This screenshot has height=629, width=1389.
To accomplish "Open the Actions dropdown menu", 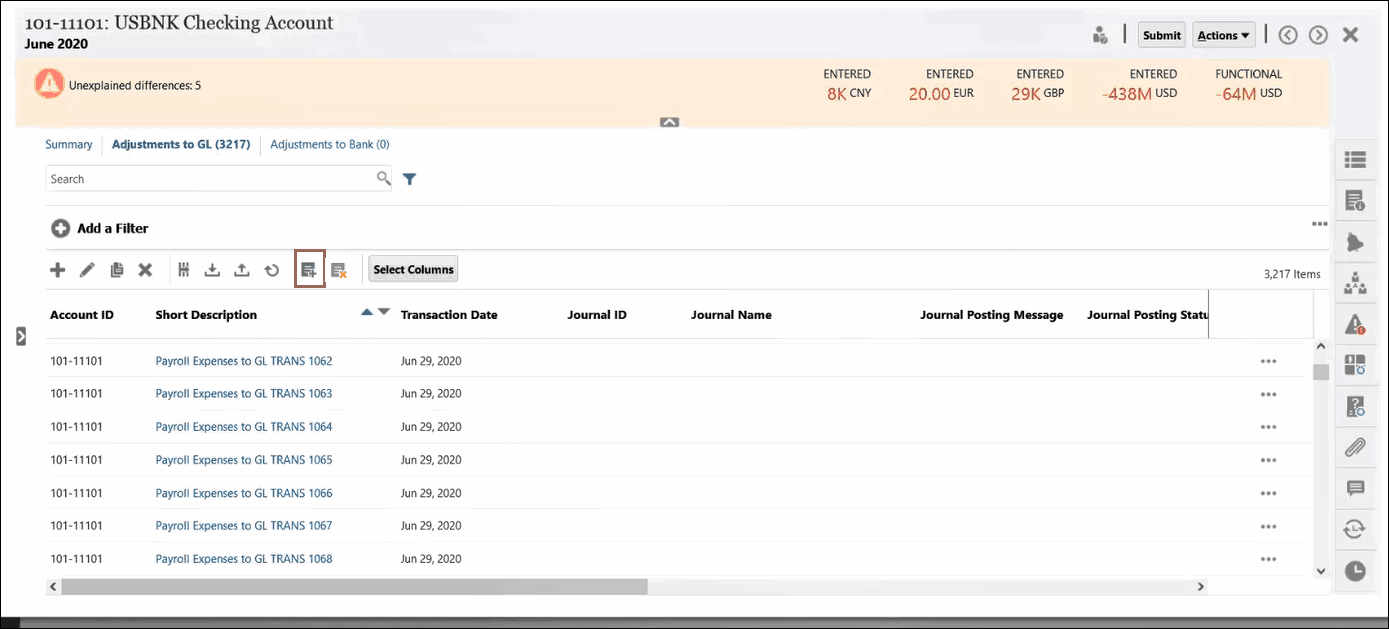I will coord(1224,35).
